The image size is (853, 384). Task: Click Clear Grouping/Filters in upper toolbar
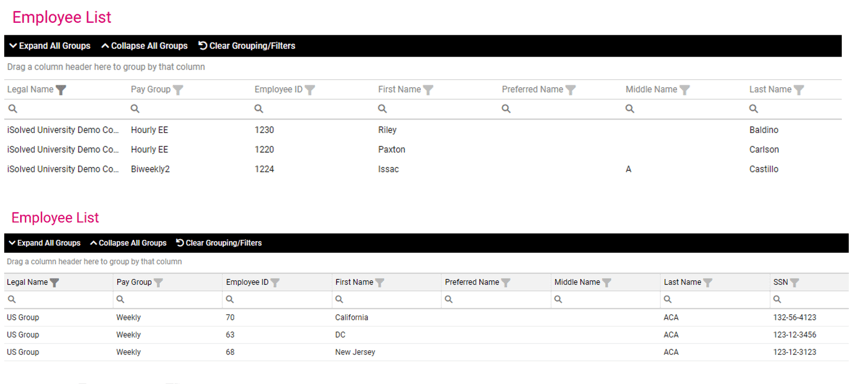pos(247,46)
